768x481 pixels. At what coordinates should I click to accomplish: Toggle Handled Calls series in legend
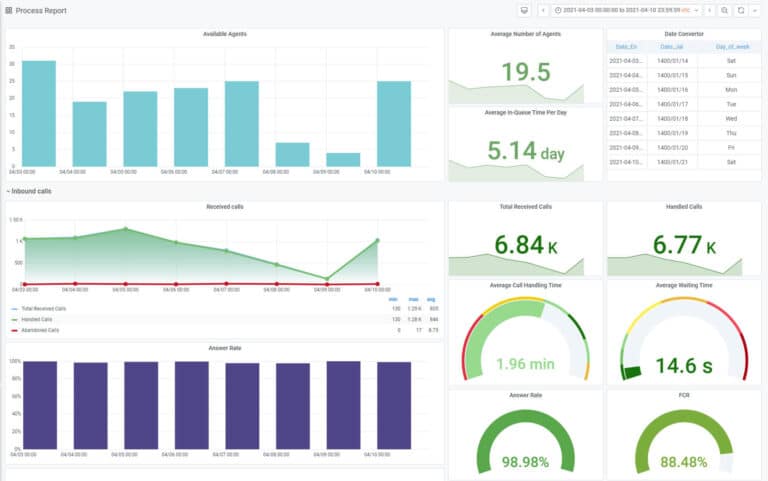click(36, 319)
